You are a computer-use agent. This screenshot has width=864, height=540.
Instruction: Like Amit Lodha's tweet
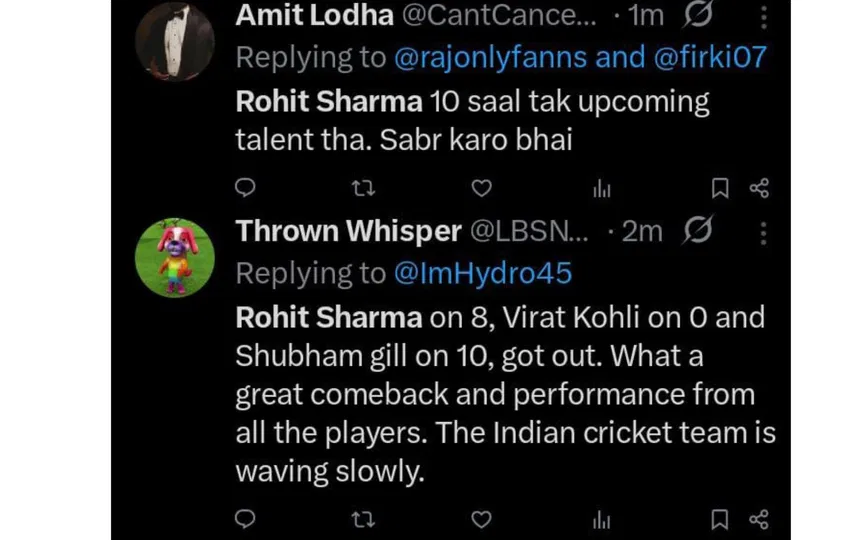tap(482, 187)
